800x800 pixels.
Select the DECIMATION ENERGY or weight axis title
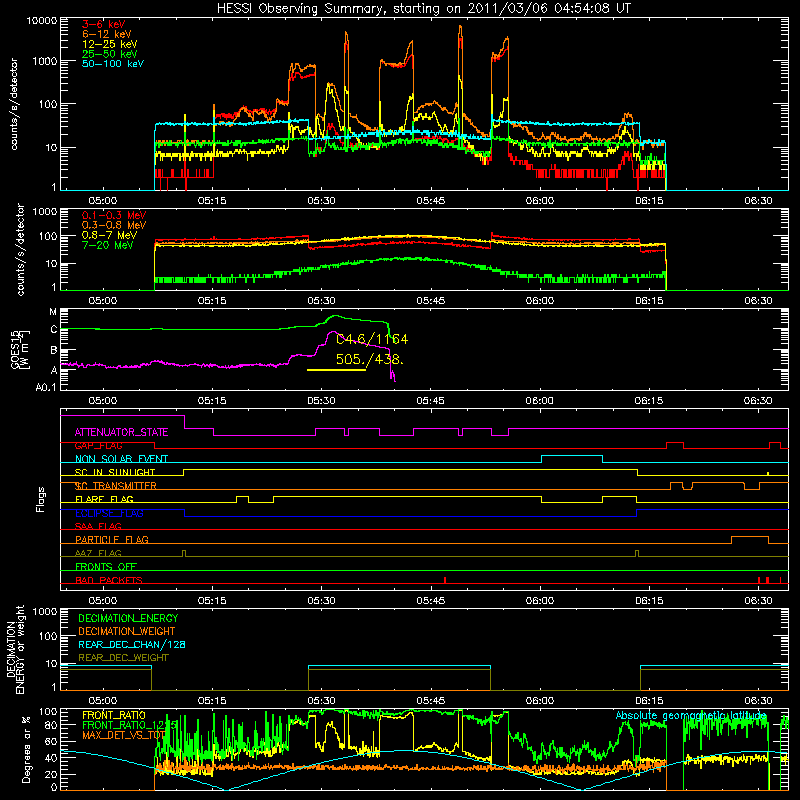click(15, 649)
